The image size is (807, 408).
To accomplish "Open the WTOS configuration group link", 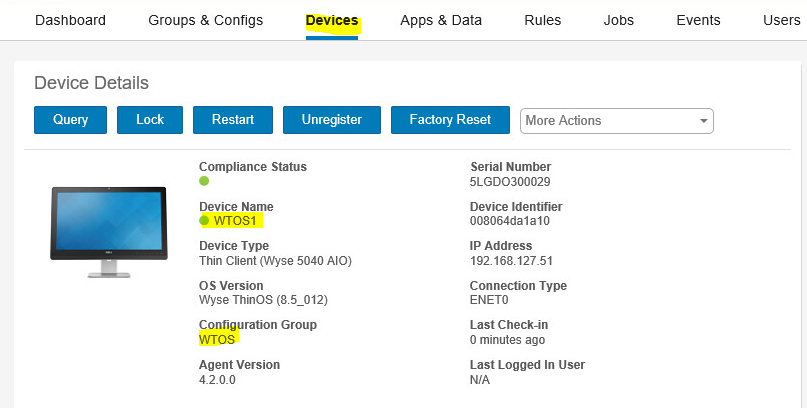I will click(x=217, y=340).
